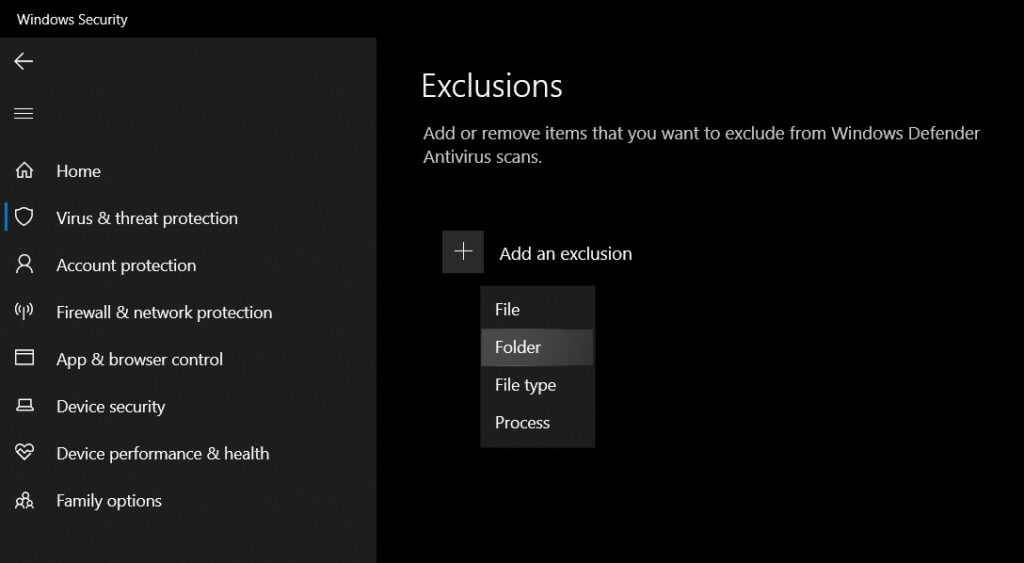Open Family options section

109,500
